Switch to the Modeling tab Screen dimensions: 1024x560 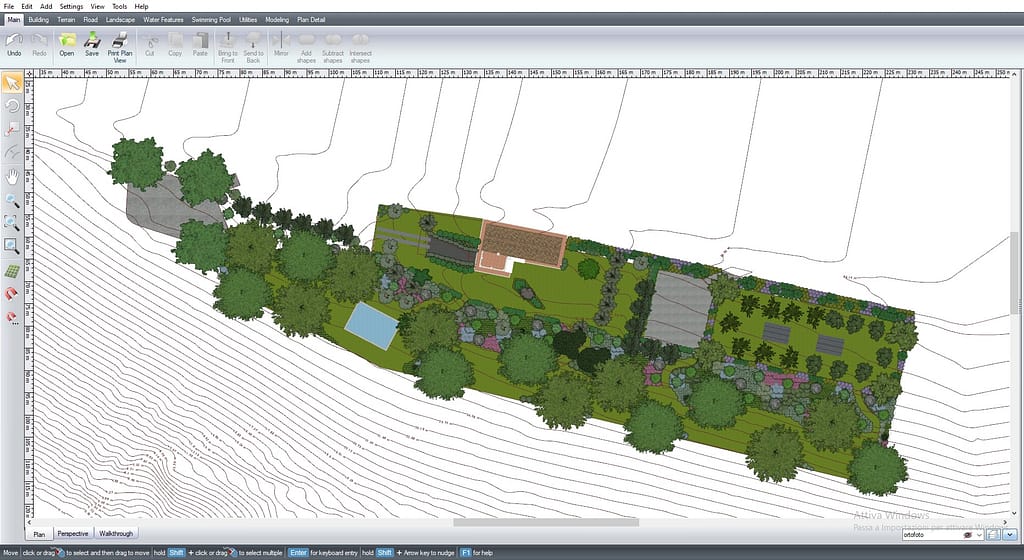pyautogui.click(x=277, y=20)
